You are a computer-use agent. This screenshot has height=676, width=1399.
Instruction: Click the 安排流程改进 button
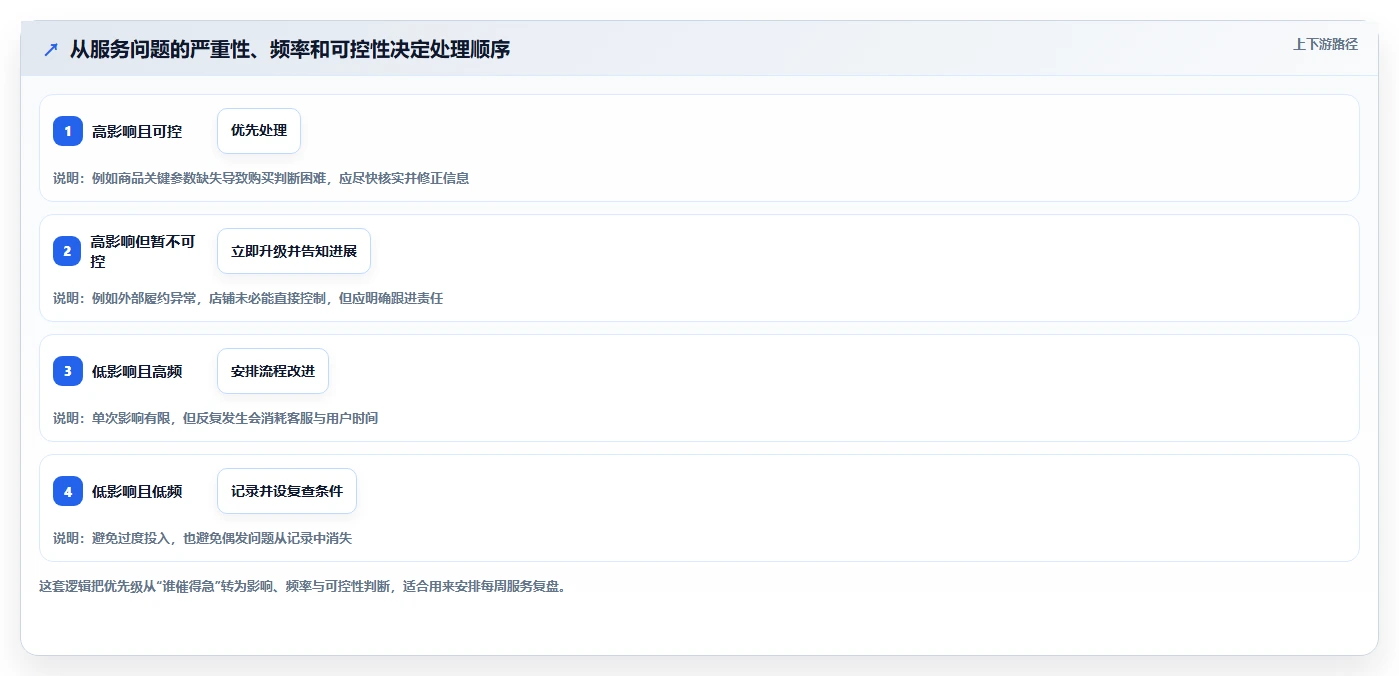(273, 371)
